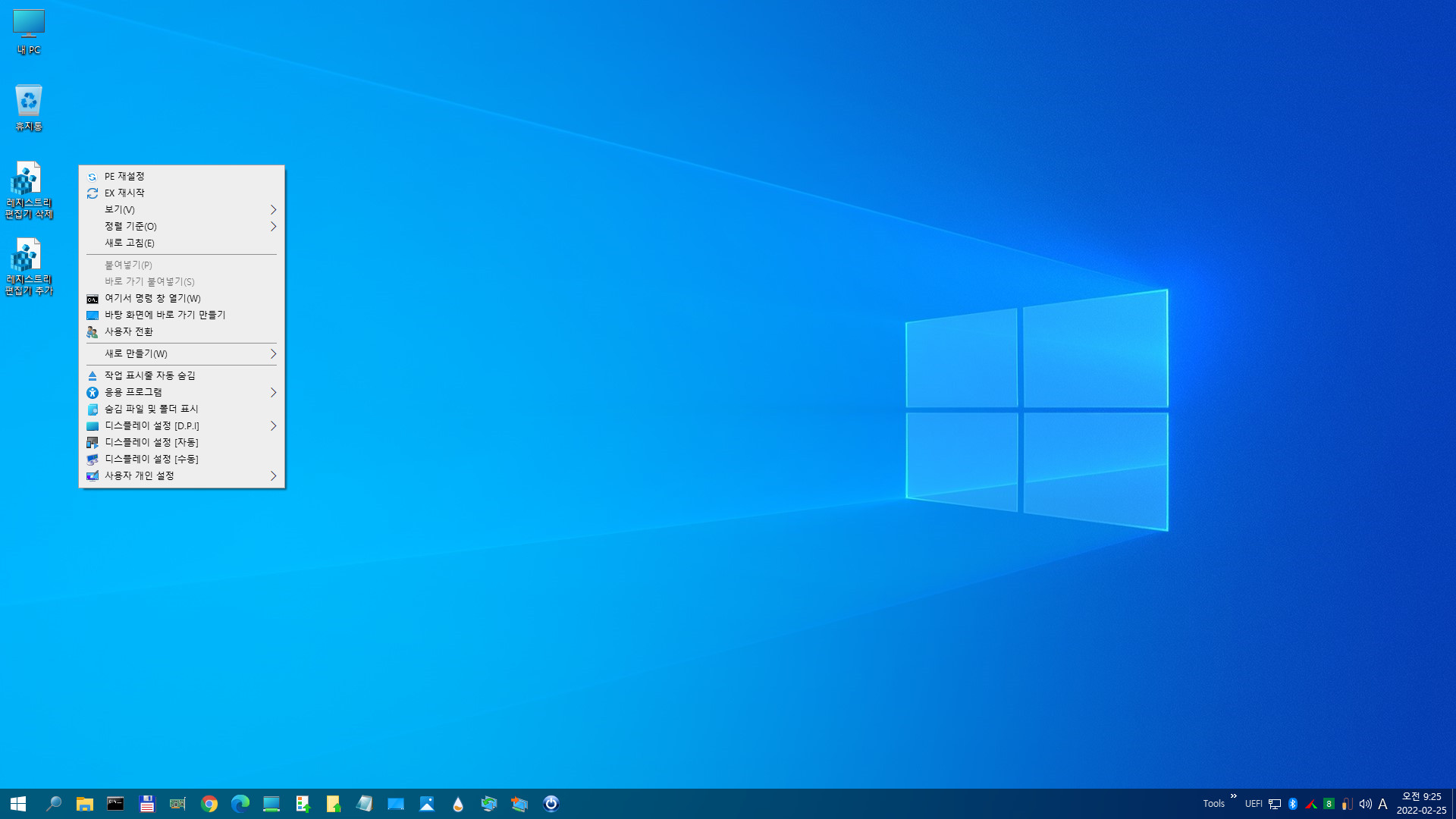The height and width of the screenshot is (819, 1456).
Task: Expand the 정렬 기준(O) submenu
Action: click(x=182, y=226)
